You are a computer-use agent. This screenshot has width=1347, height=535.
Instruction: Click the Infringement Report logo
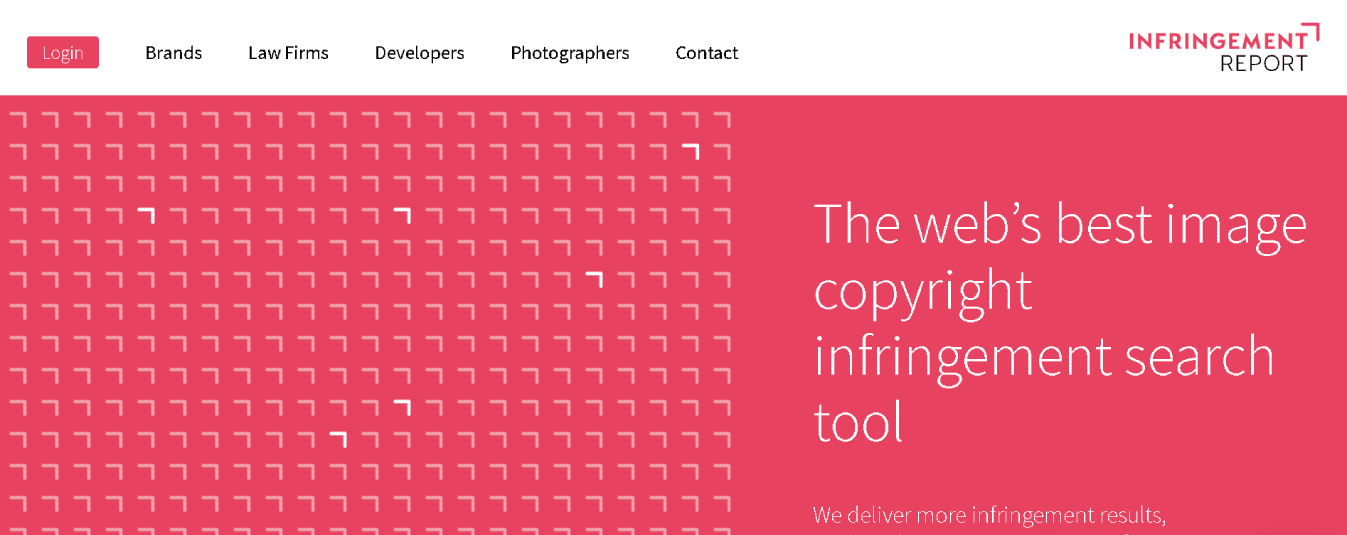pyautogui.click(x=1224, y=48)
